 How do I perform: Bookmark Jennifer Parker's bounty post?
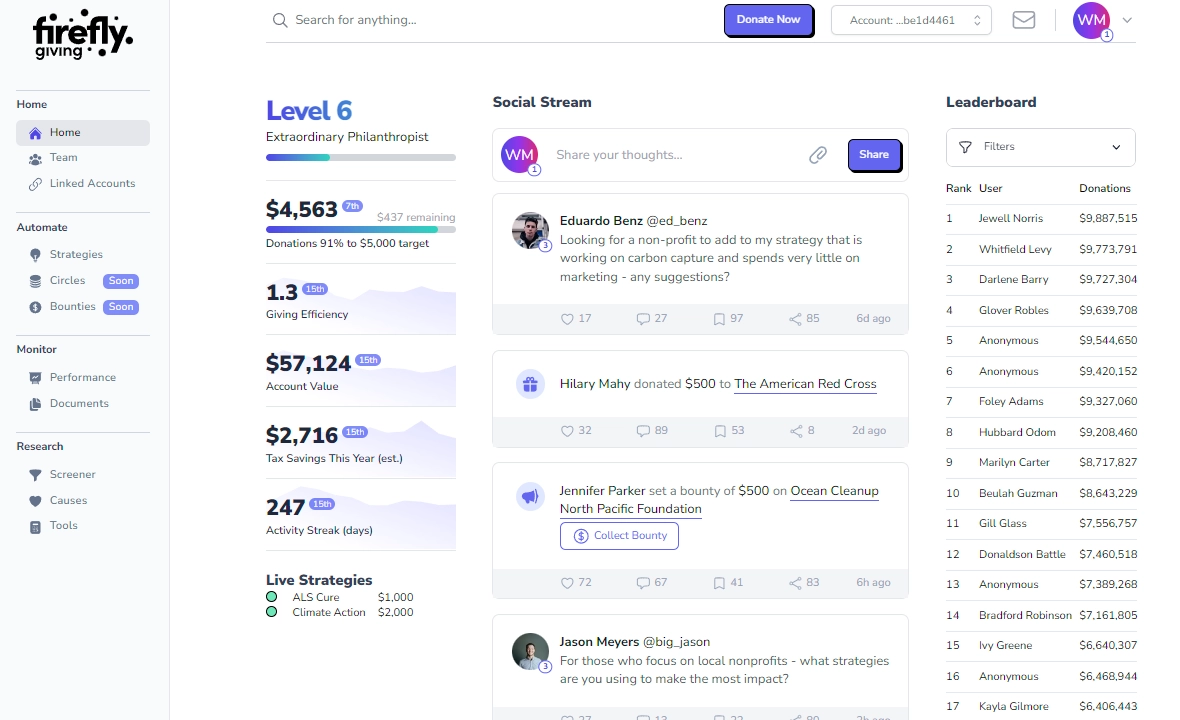coord(718,583)
